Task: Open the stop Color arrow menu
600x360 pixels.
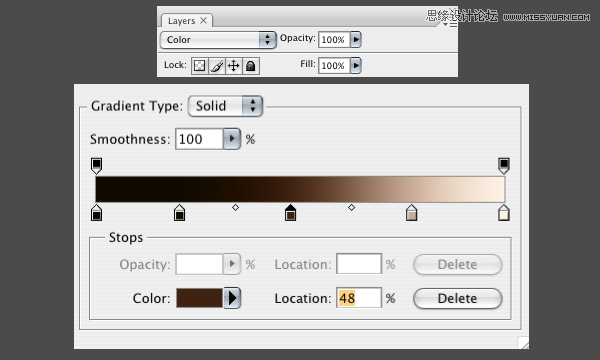Action: click(232, 298)
